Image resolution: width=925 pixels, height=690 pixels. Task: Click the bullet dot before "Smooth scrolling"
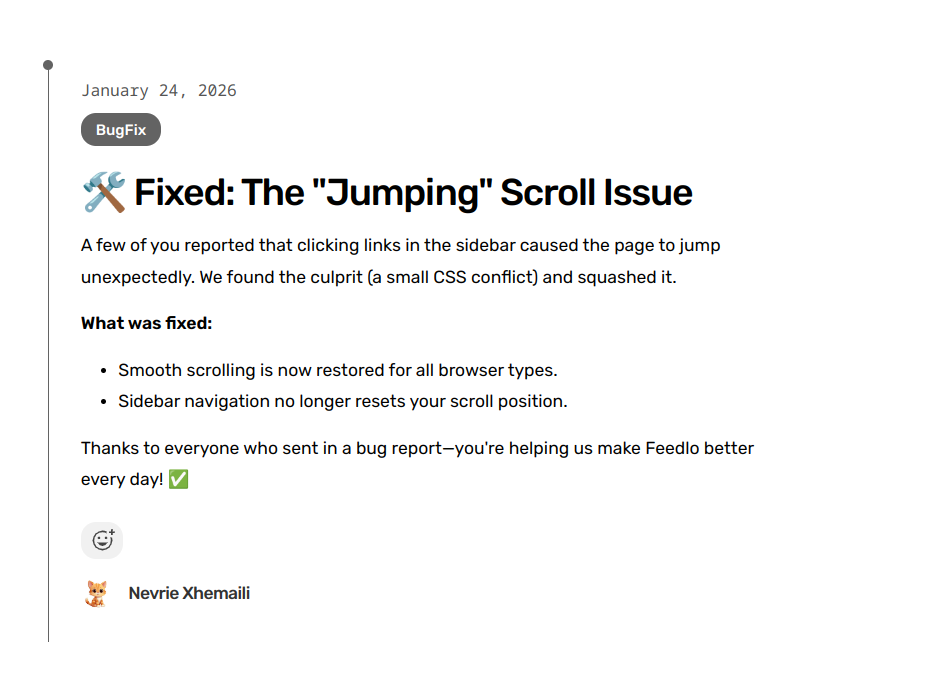[x=104, y=371]
